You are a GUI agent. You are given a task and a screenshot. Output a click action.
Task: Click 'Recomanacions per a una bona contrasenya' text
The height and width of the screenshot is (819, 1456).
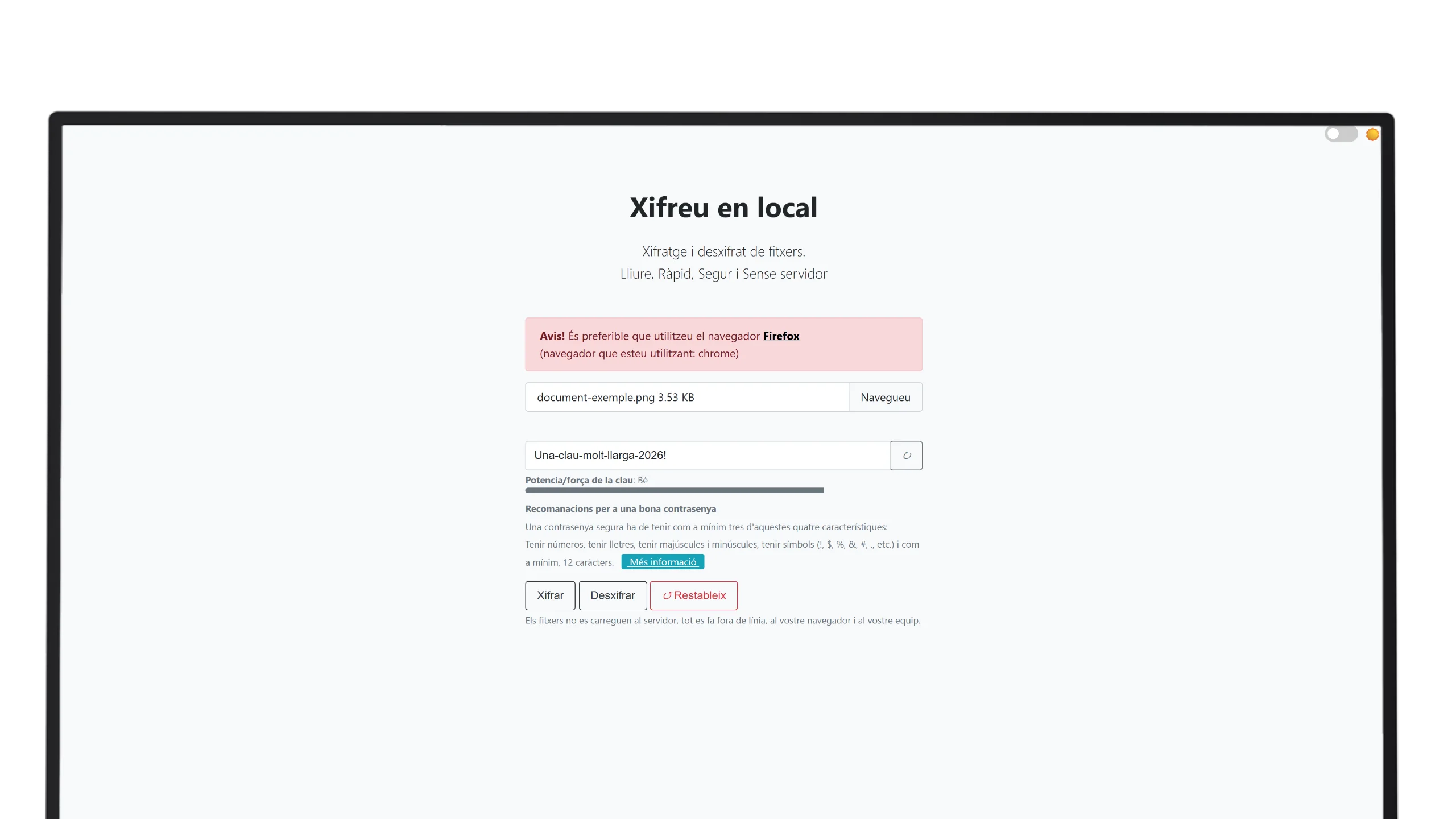click(x=621, y=509)
